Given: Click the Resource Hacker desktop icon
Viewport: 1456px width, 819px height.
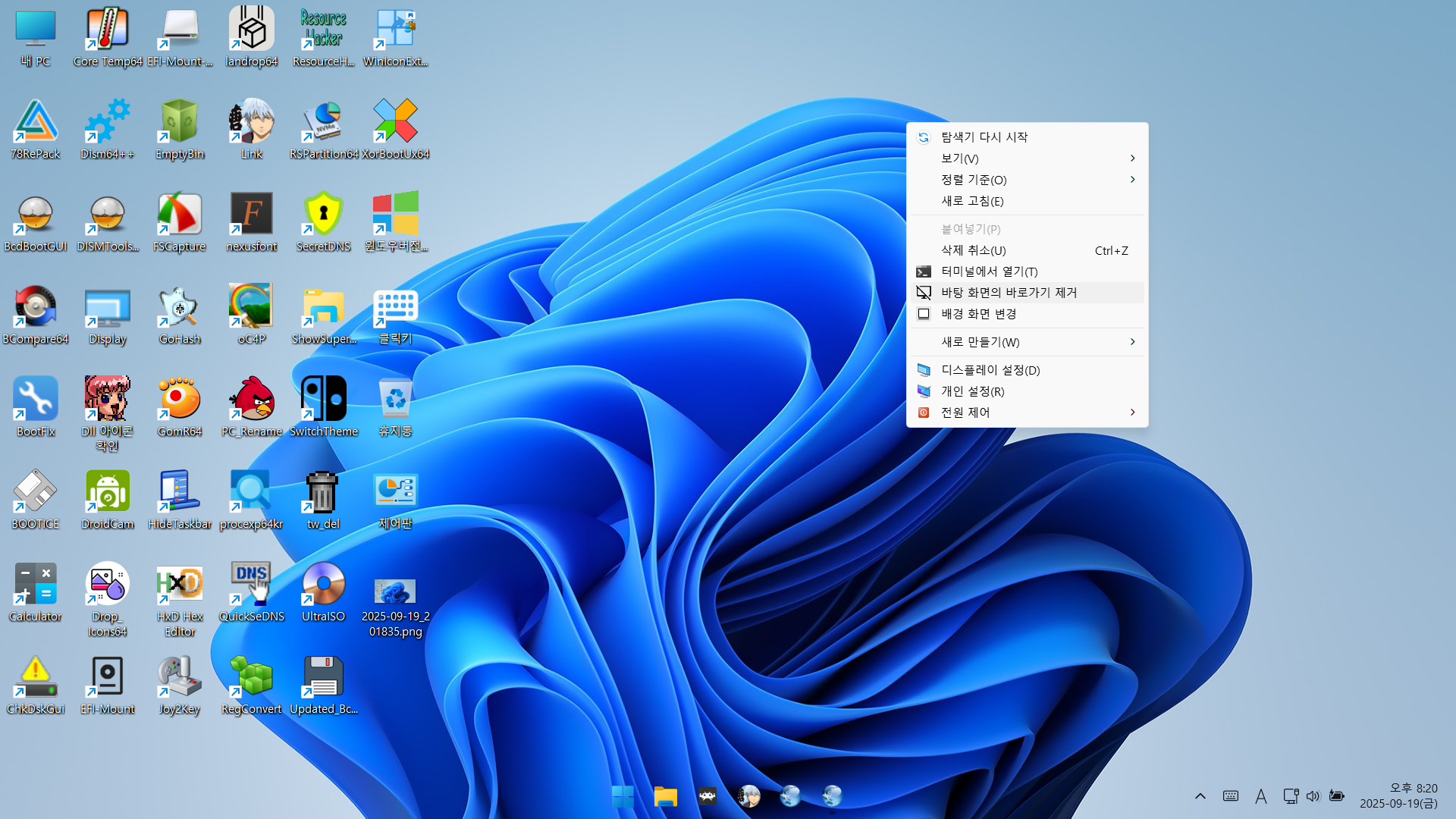Looking at the screenshot, I should 323,30.
